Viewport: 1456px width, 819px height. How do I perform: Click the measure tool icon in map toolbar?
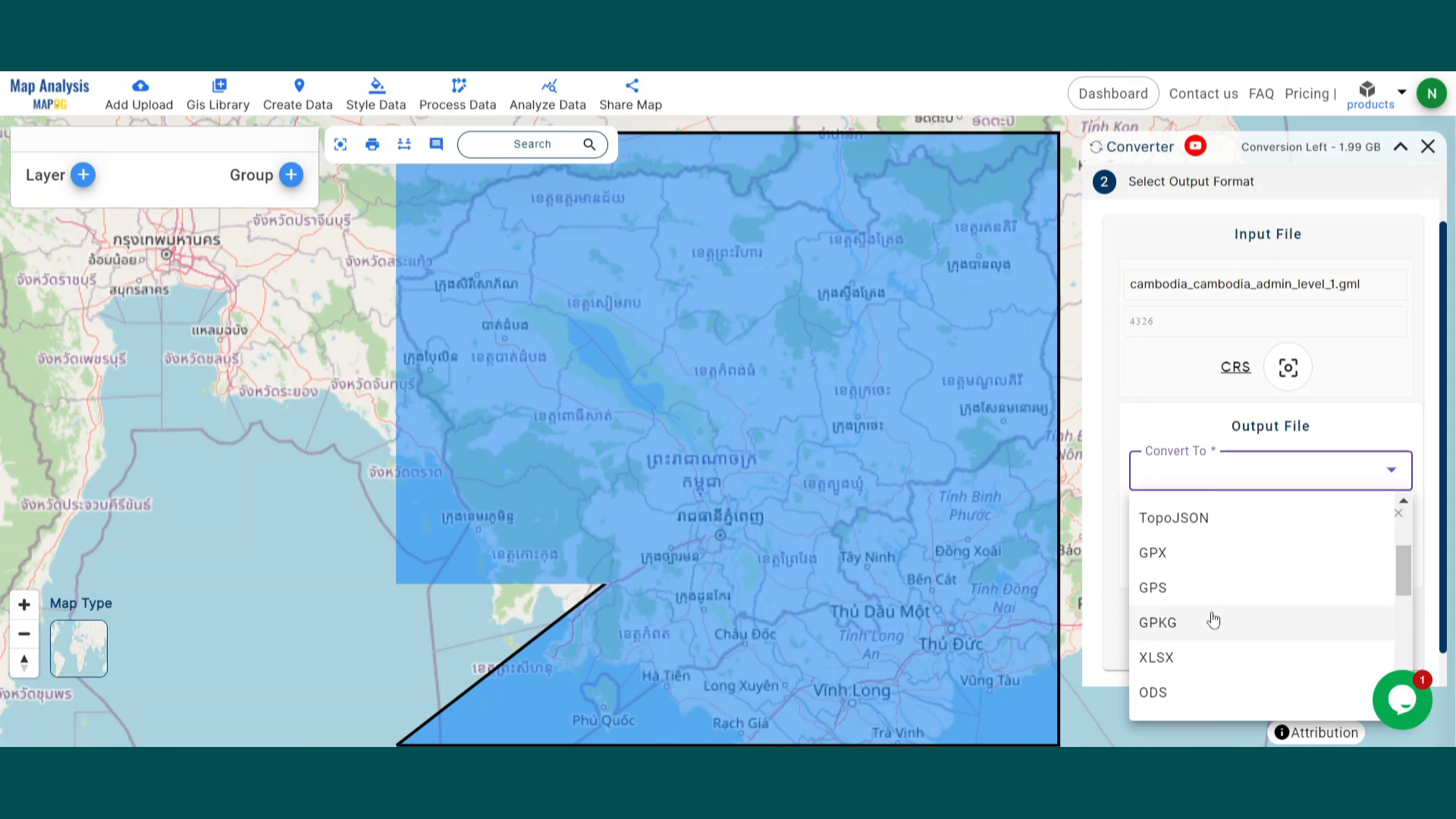tap(404, 144)
